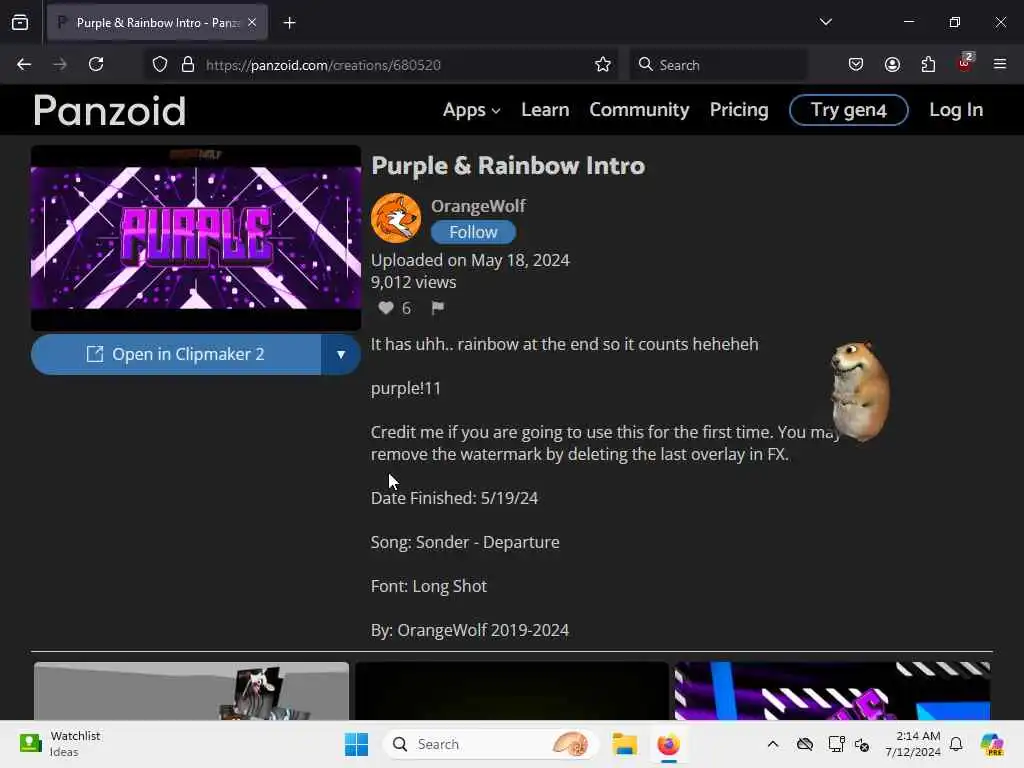Click "By: OrangeWolf 2019-2024" text
The image size is (1024, 768).
click(470, 630)
